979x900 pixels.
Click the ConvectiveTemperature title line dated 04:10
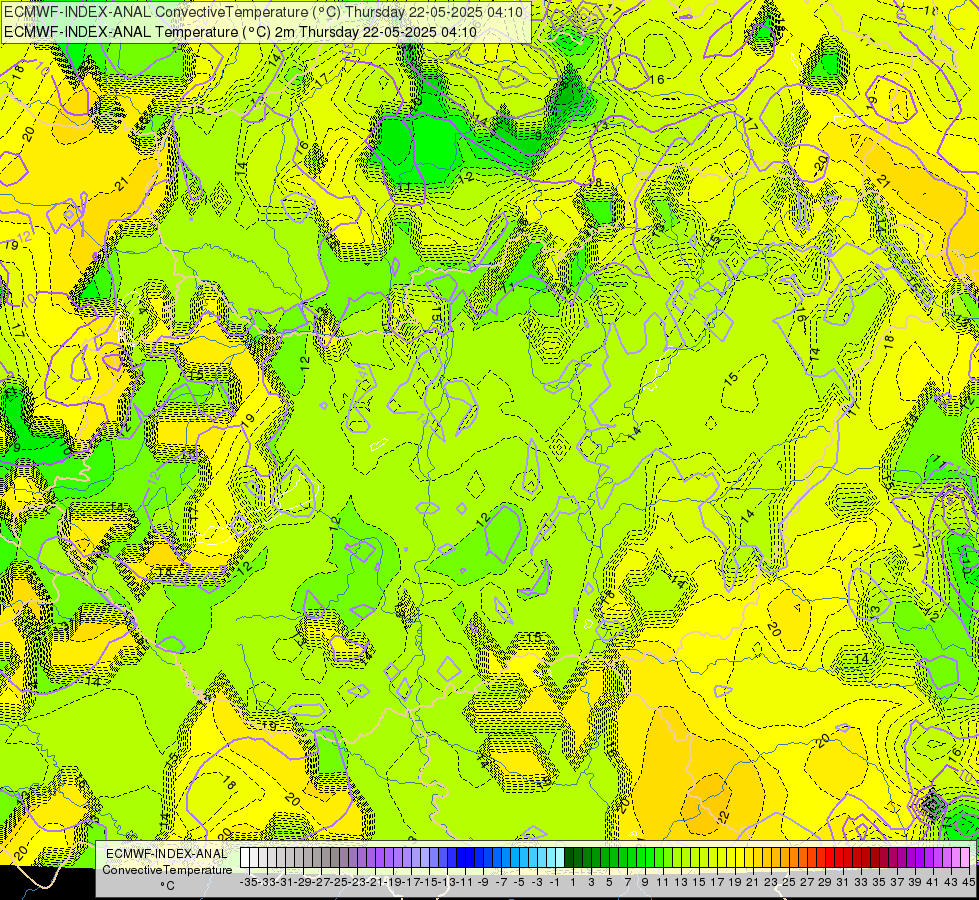click(263, 11)
